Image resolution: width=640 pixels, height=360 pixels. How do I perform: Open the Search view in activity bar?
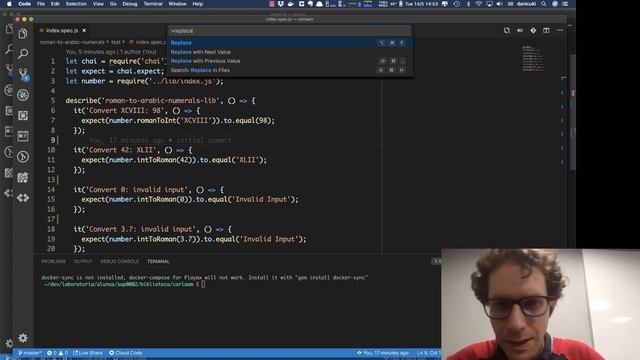tap(23, 53)
